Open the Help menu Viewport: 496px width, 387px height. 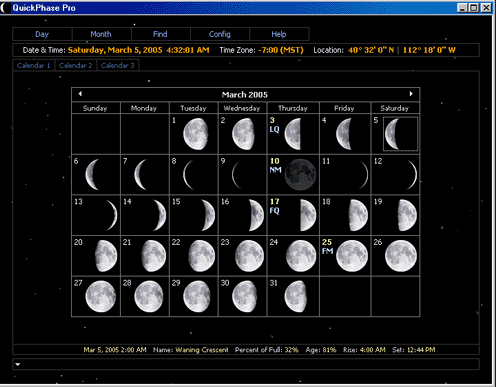point(279,34)
